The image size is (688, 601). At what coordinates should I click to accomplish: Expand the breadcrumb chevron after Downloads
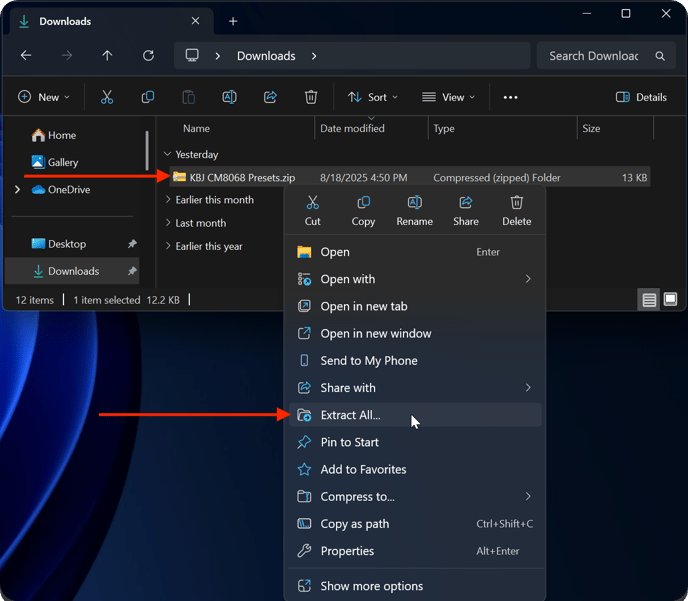tap(314, 56)
